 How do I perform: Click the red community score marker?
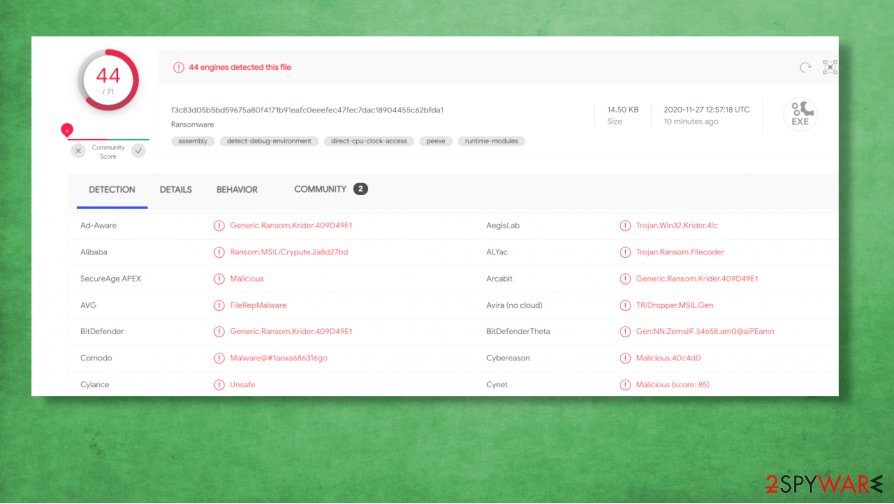point(67,130)
